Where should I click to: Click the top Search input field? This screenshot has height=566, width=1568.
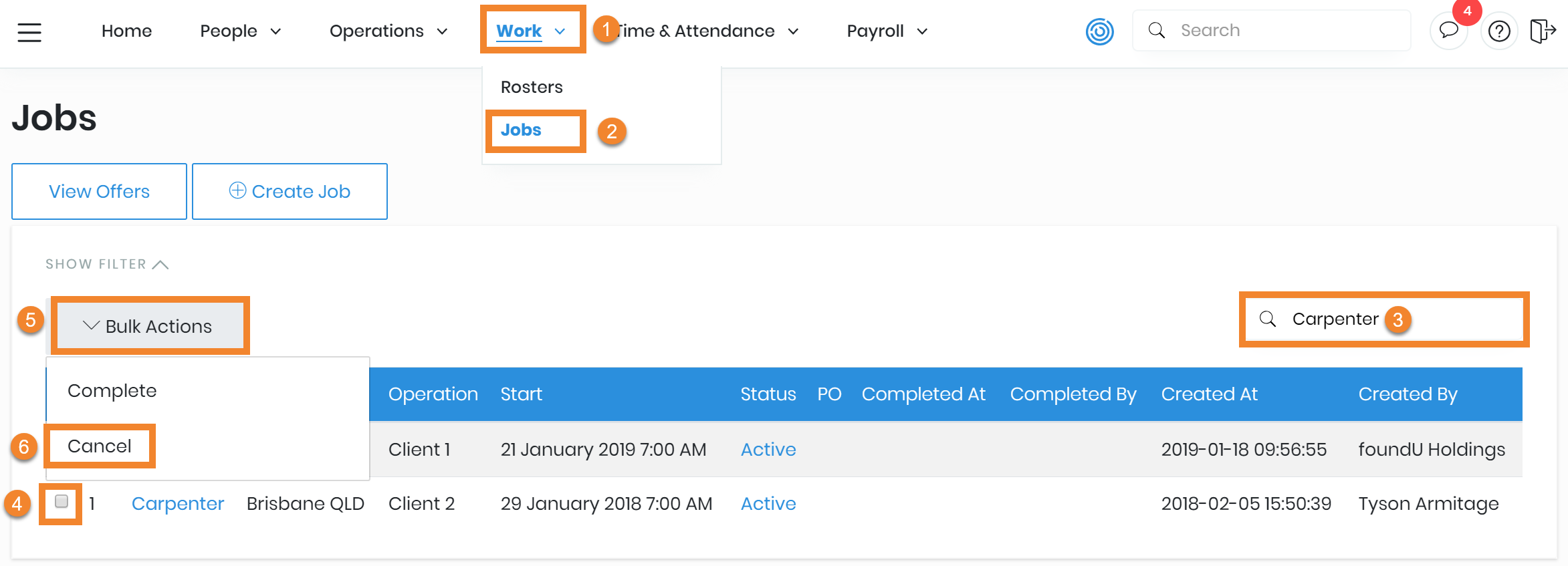tap(1284, 31)
